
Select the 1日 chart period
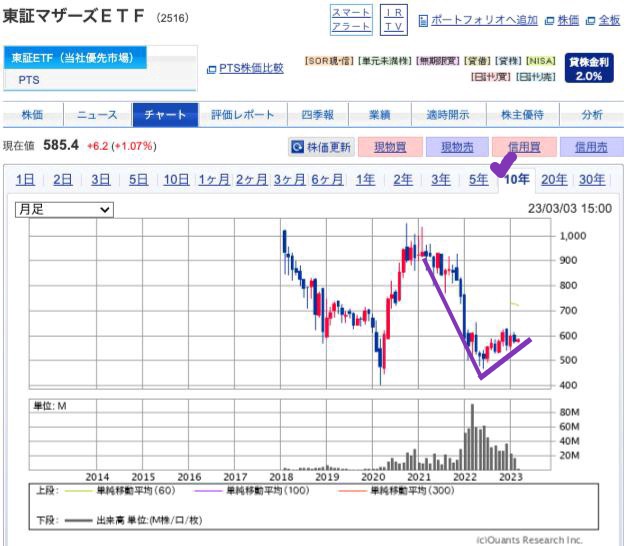(25, 180)
